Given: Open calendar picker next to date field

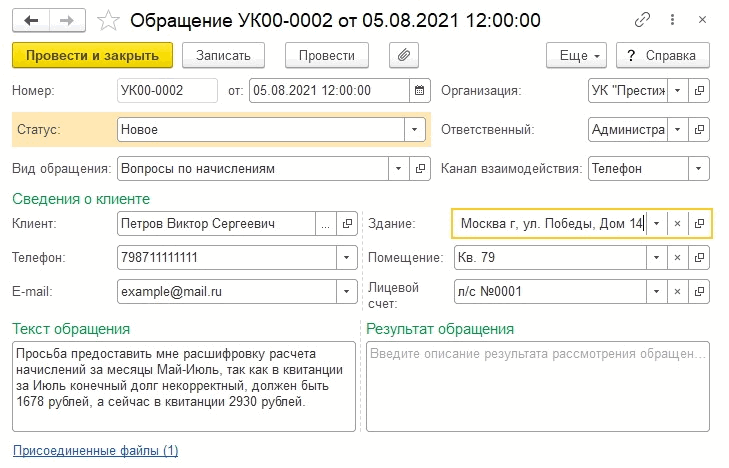Looking at the screenshot, I should [x=419, y=90].
